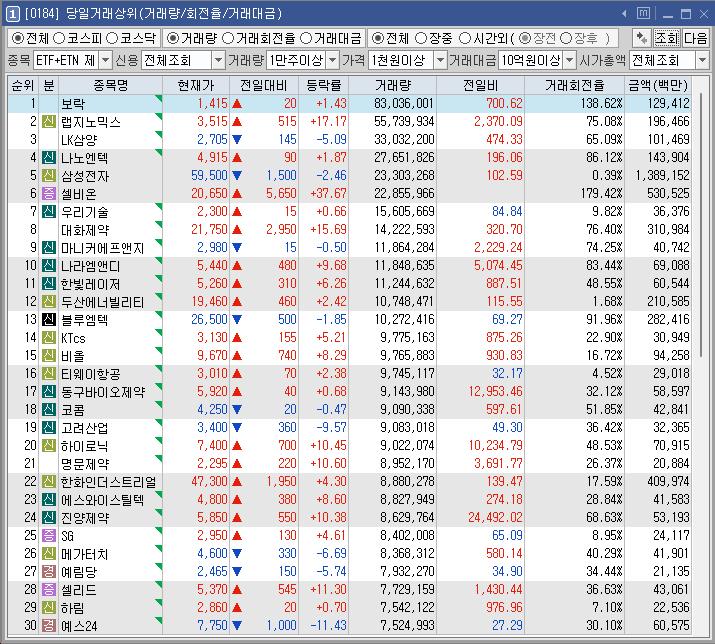
Task: Click the 거래량 value 83,036,001
Action: coord(404,104)
